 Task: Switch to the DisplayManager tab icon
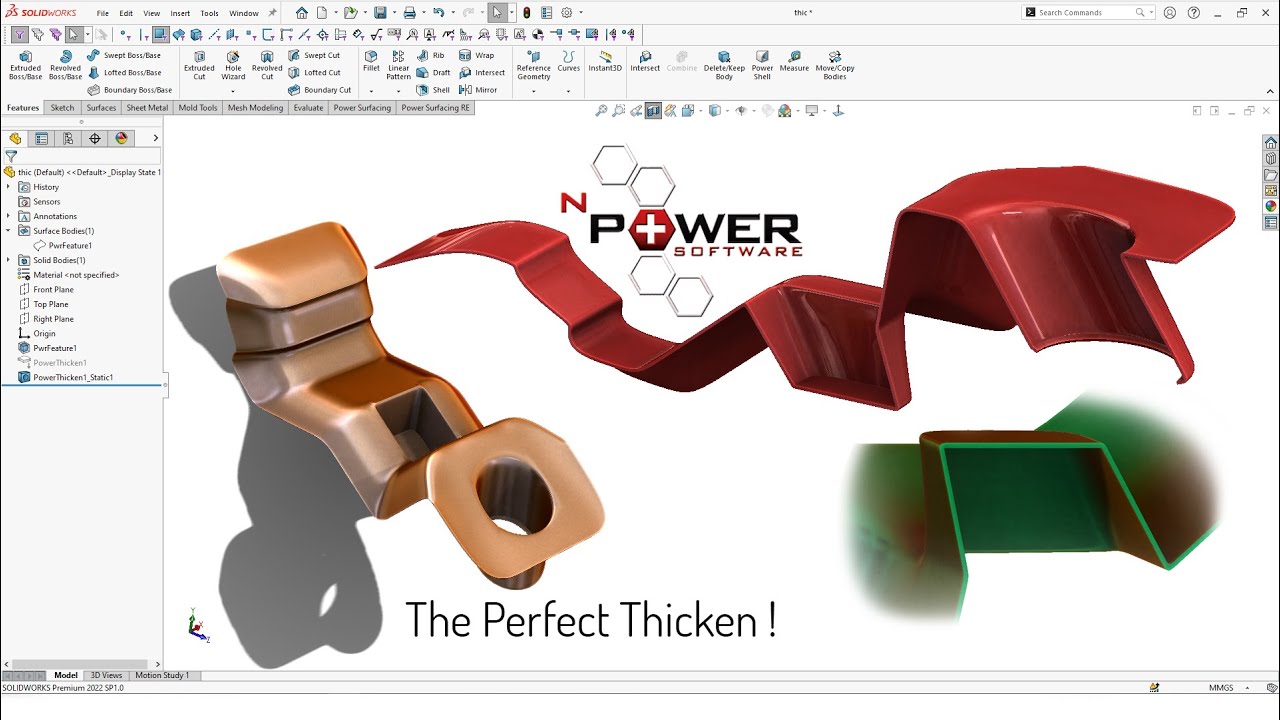click(122, 138)
